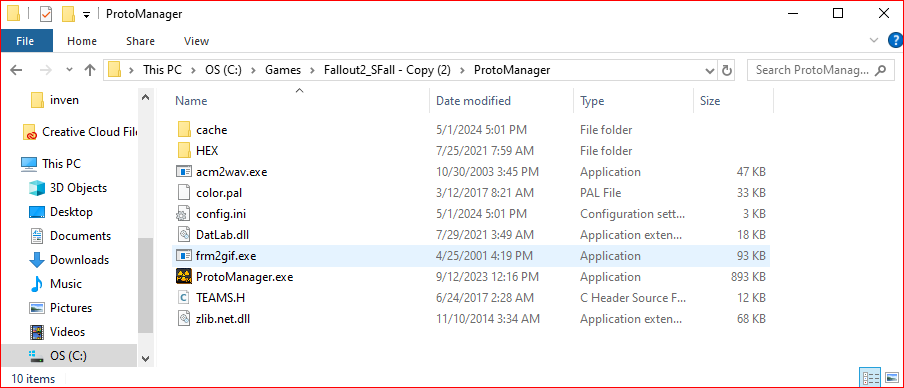Expand the chevron after Games in breadcrumb
904x388 pixels.
pyautogui.click(x=312, y=70)
